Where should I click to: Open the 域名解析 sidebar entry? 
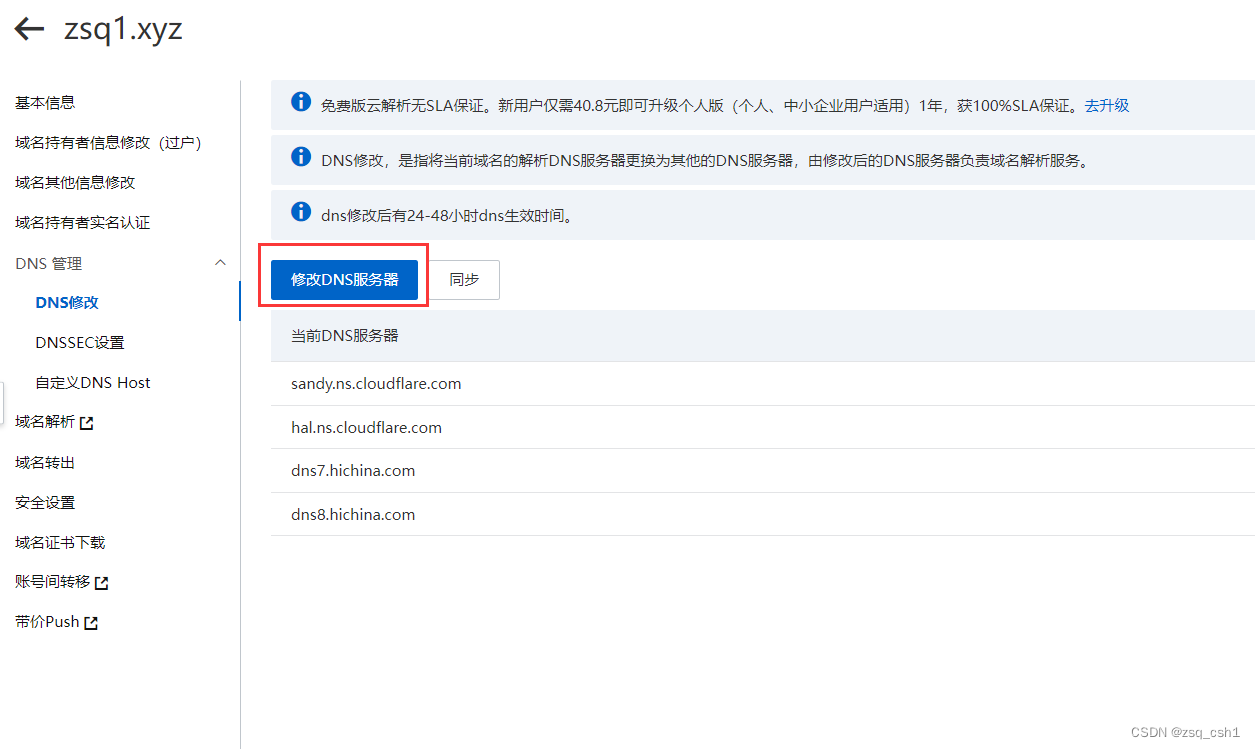48,421
